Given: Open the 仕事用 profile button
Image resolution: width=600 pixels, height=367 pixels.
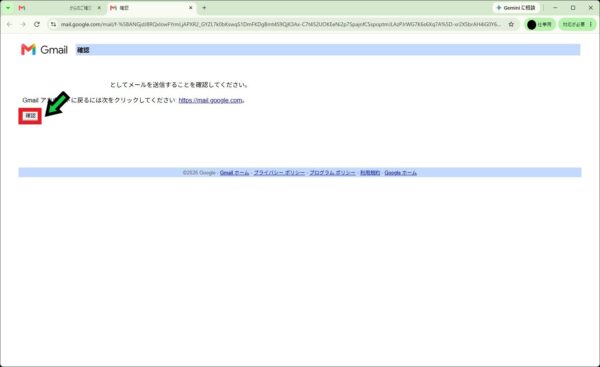Looking at the screenshot, I should (x=540, y=24).
